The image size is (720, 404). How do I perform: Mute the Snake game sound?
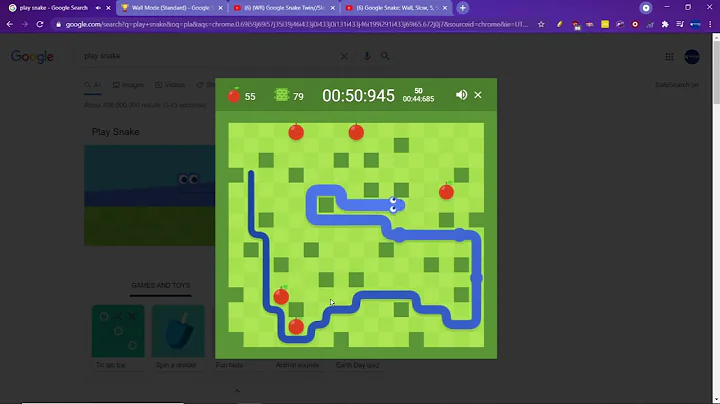[x=461, y=95]
